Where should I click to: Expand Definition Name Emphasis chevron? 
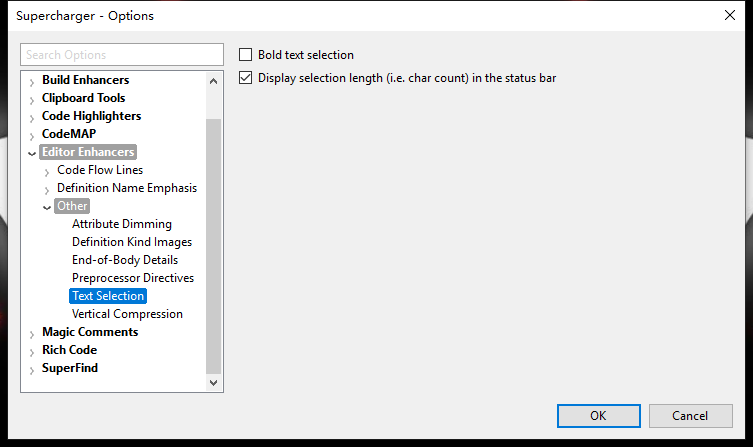tap(47, 190)
